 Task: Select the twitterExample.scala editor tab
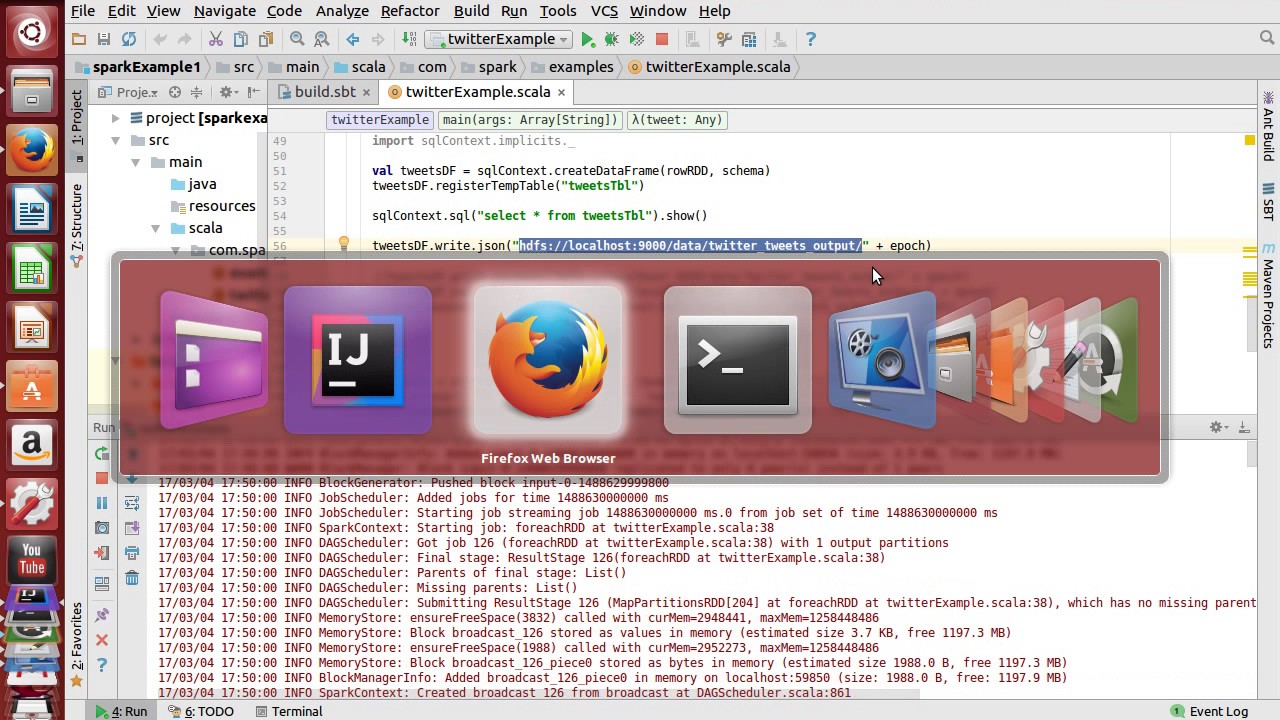(477, 92)
